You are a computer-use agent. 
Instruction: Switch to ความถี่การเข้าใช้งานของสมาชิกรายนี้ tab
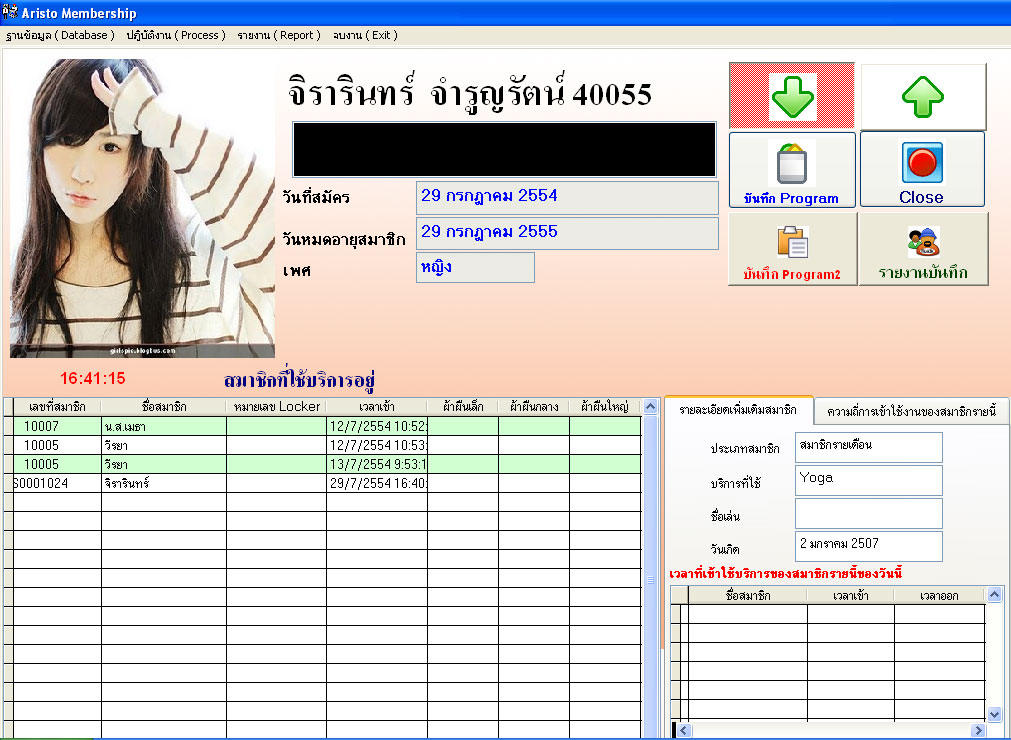(911, 410)
